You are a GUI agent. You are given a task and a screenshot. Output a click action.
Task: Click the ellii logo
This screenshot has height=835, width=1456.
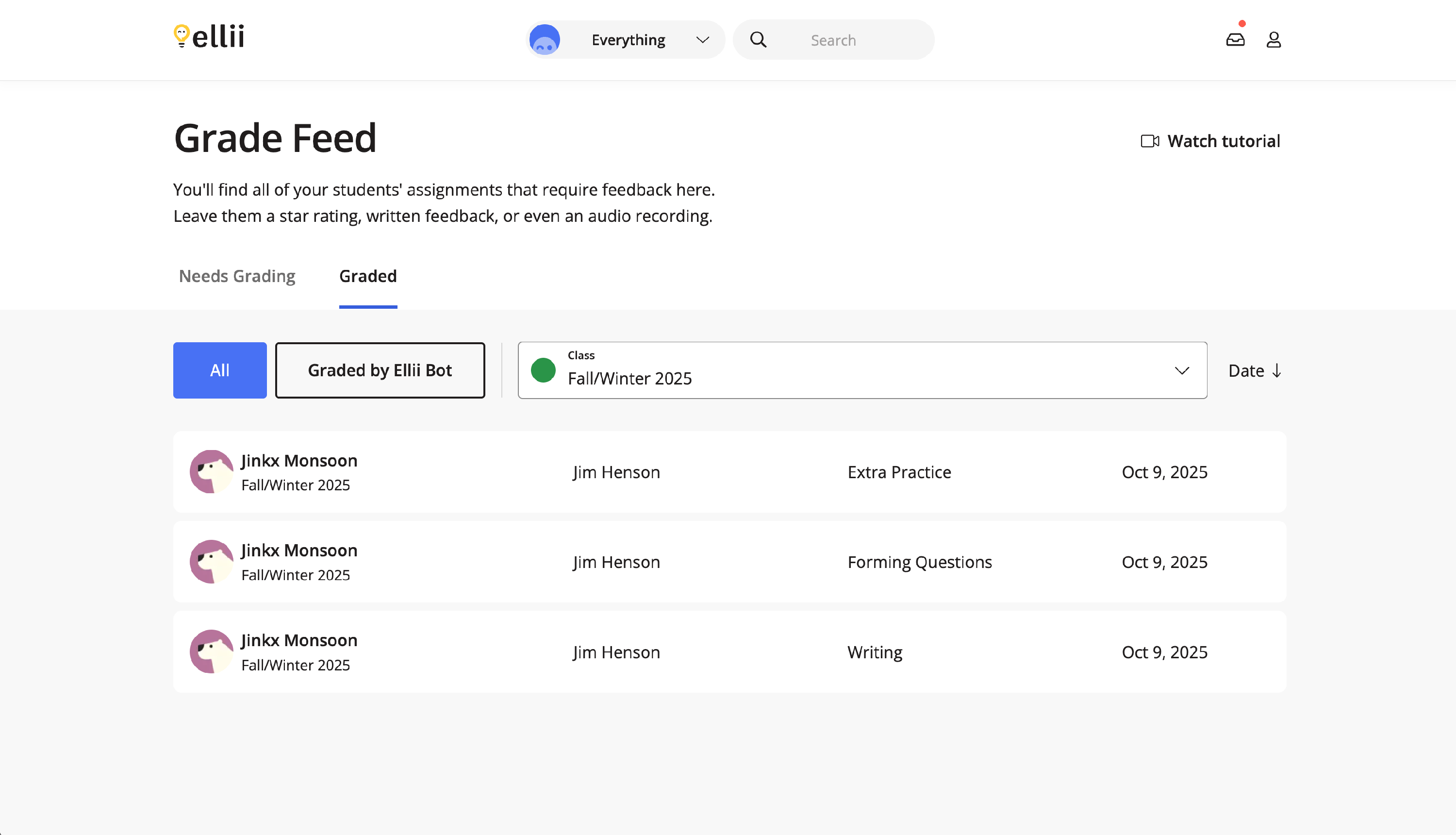pos(209,37)
